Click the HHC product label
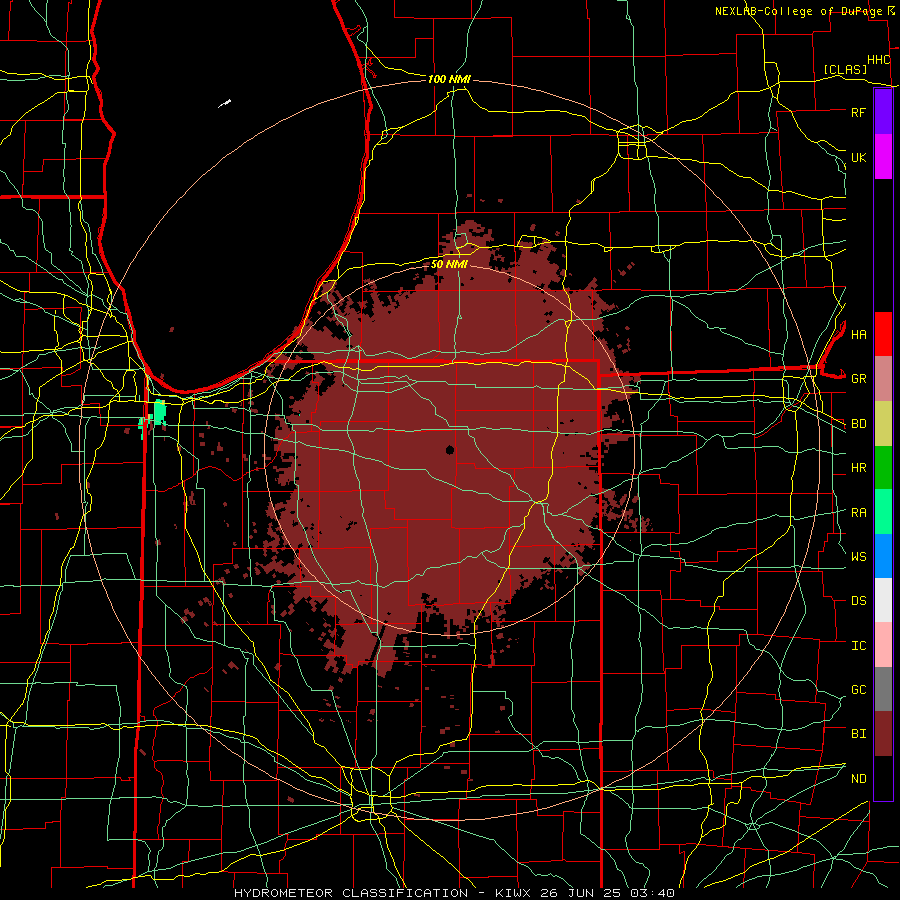This screenshot has height=900, width=900. point(878,60)
